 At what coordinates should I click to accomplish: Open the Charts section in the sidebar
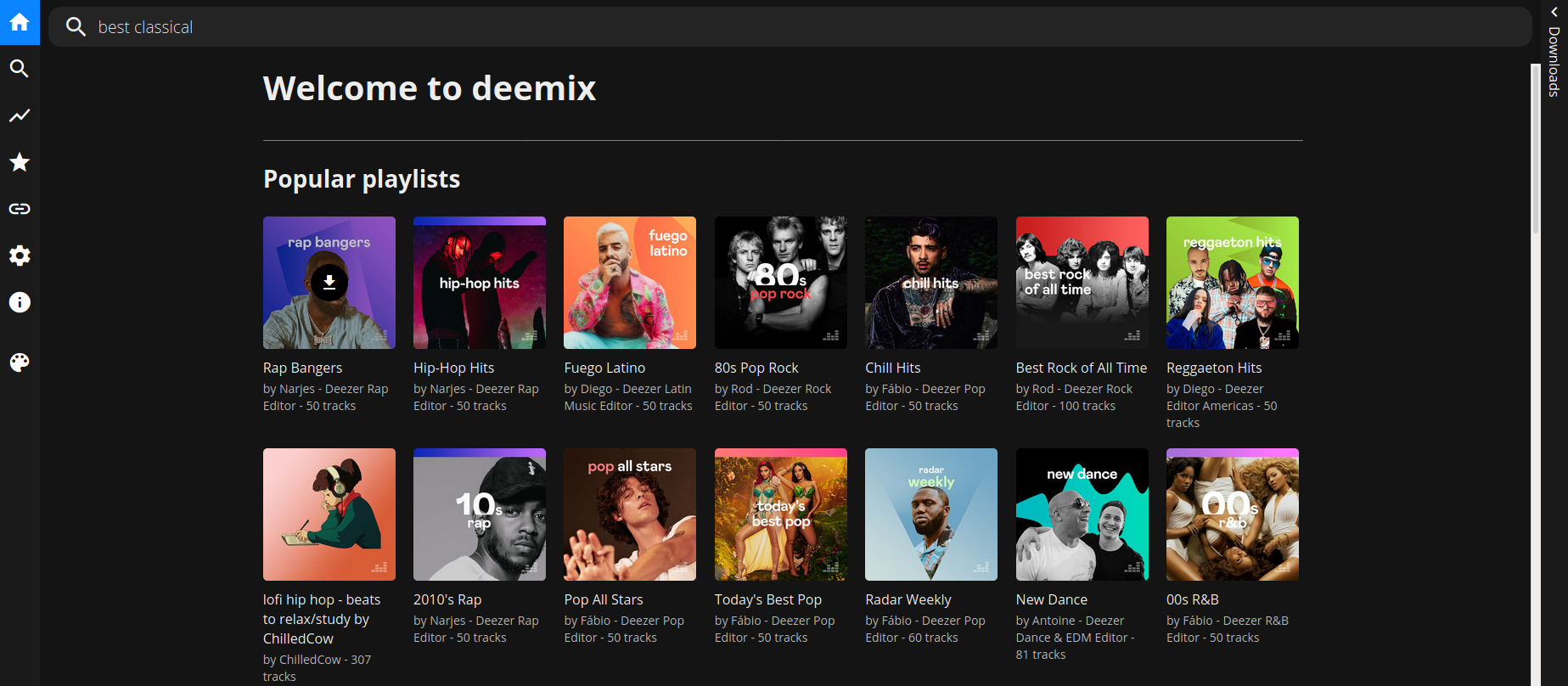point(20,115)
